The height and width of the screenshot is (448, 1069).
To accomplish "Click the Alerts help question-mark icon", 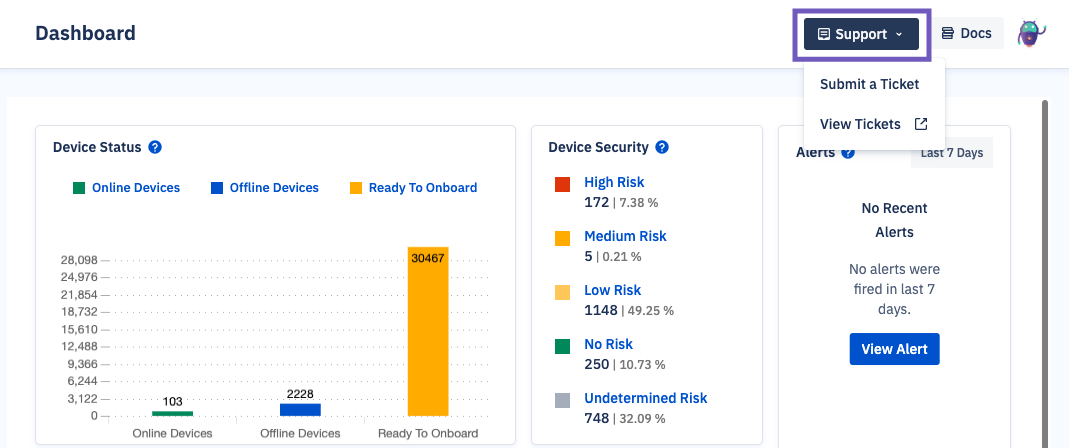I will pyautogui.click(x=848, y=153).
